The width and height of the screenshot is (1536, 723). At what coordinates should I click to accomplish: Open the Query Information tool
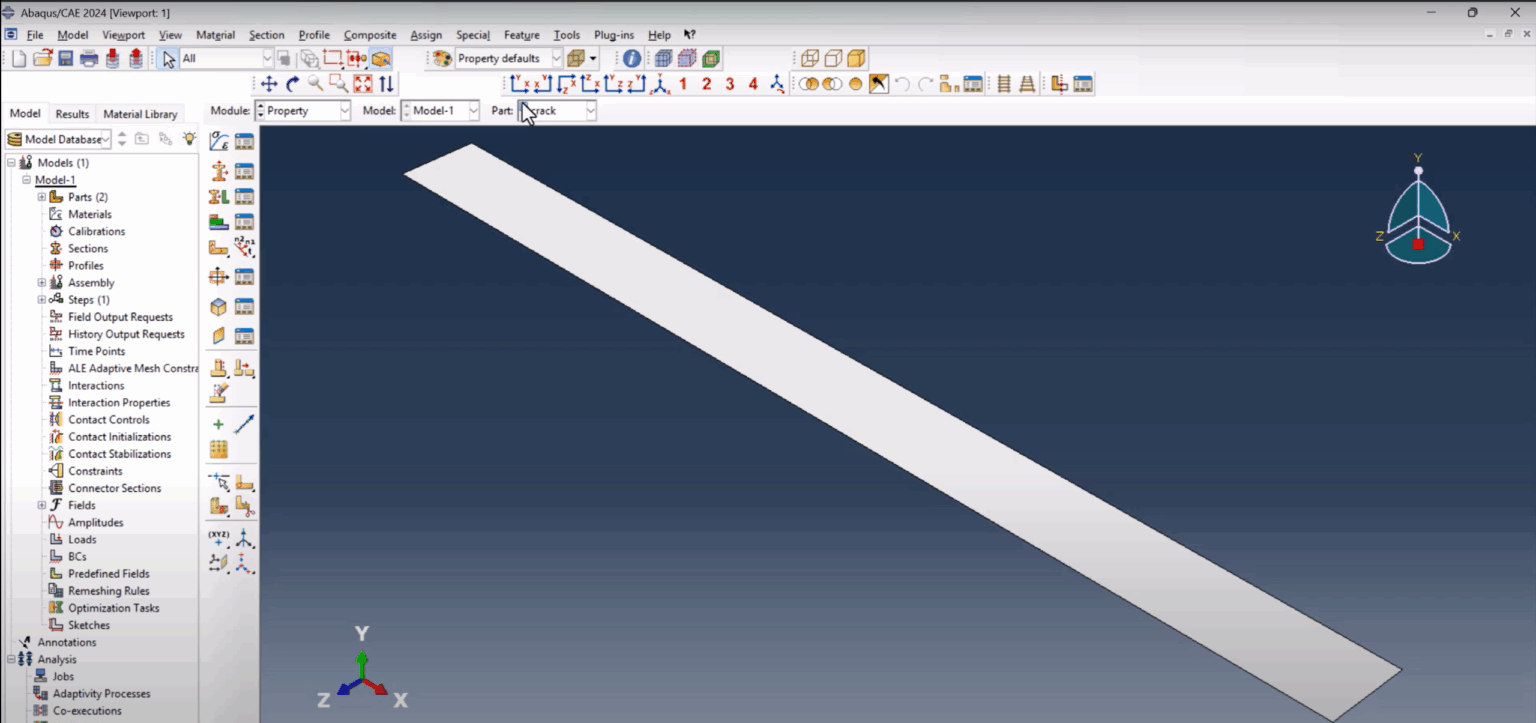(x=631, y=58)
